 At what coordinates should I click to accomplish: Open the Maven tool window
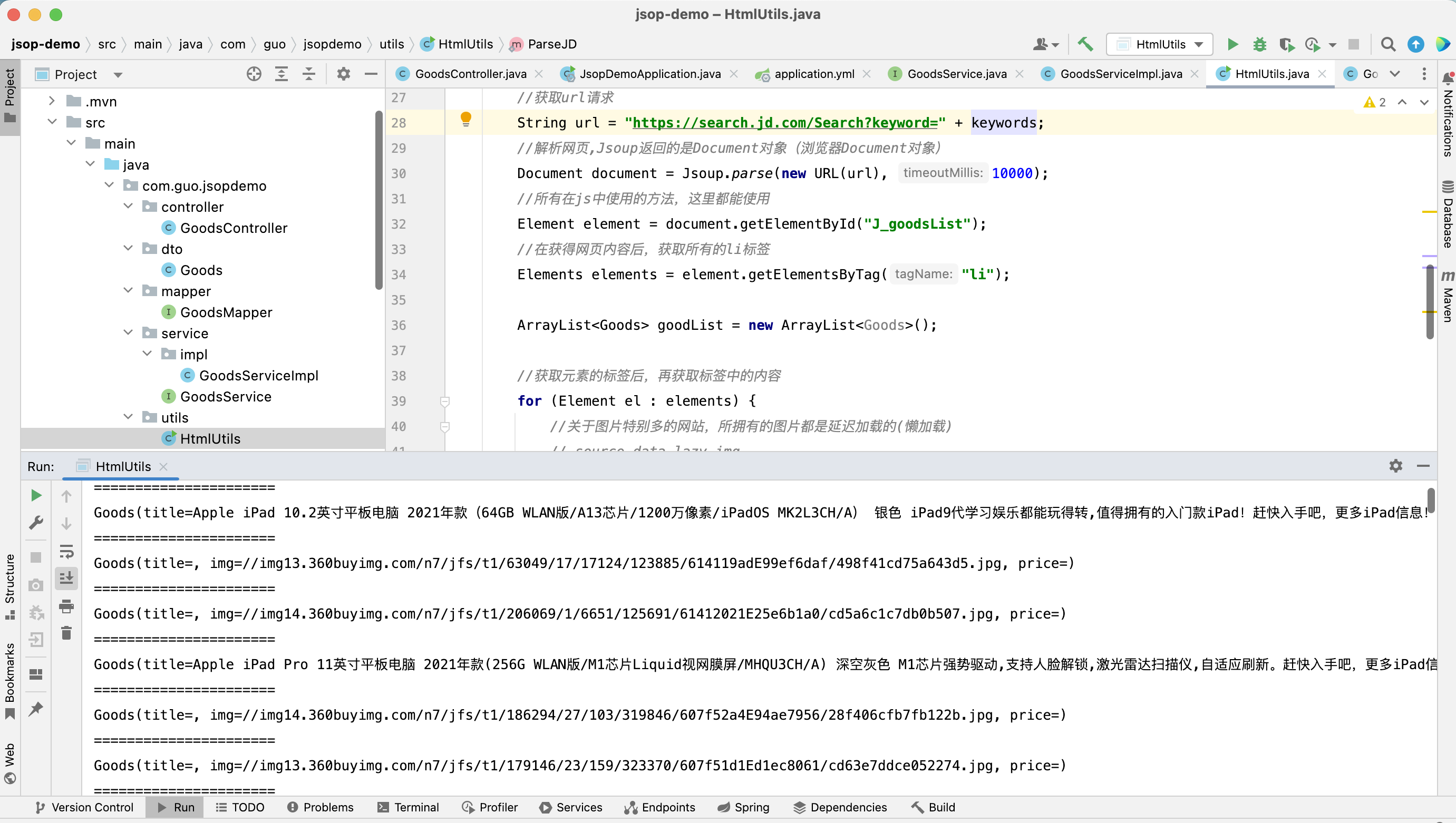coord(1447,296)
